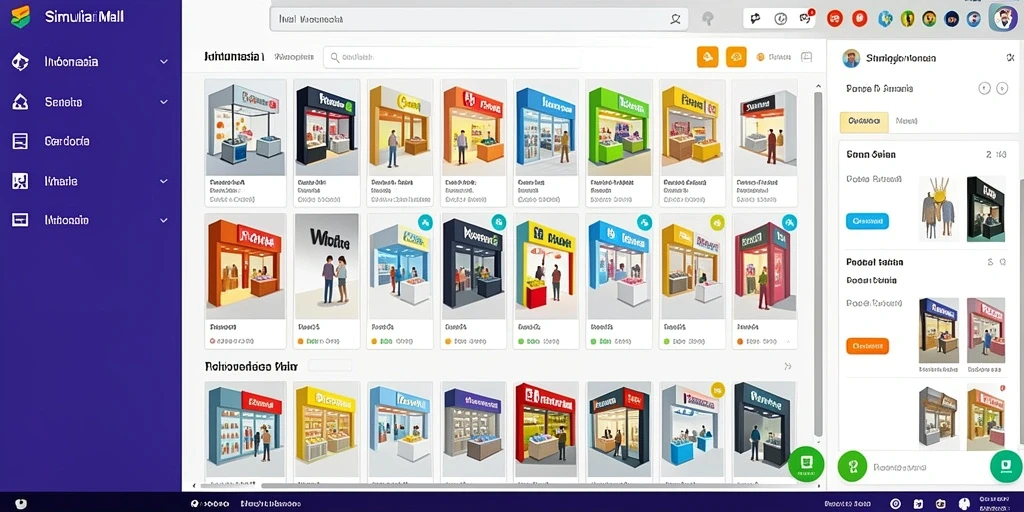
Task: Click the orange button in right panel
Action: (x=867, y=345)
